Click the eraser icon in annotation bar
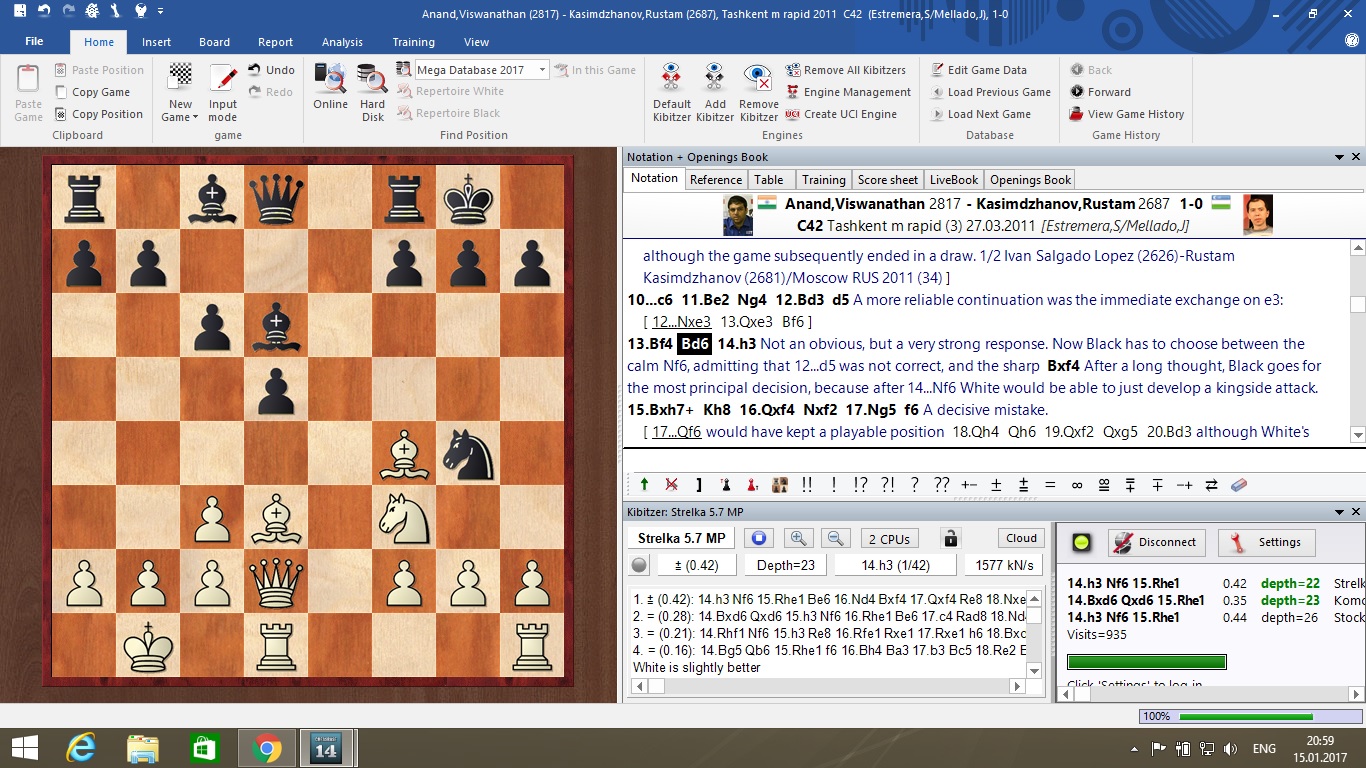The width and height of the screenshot is (1366, 768). tap(1238, 485)
